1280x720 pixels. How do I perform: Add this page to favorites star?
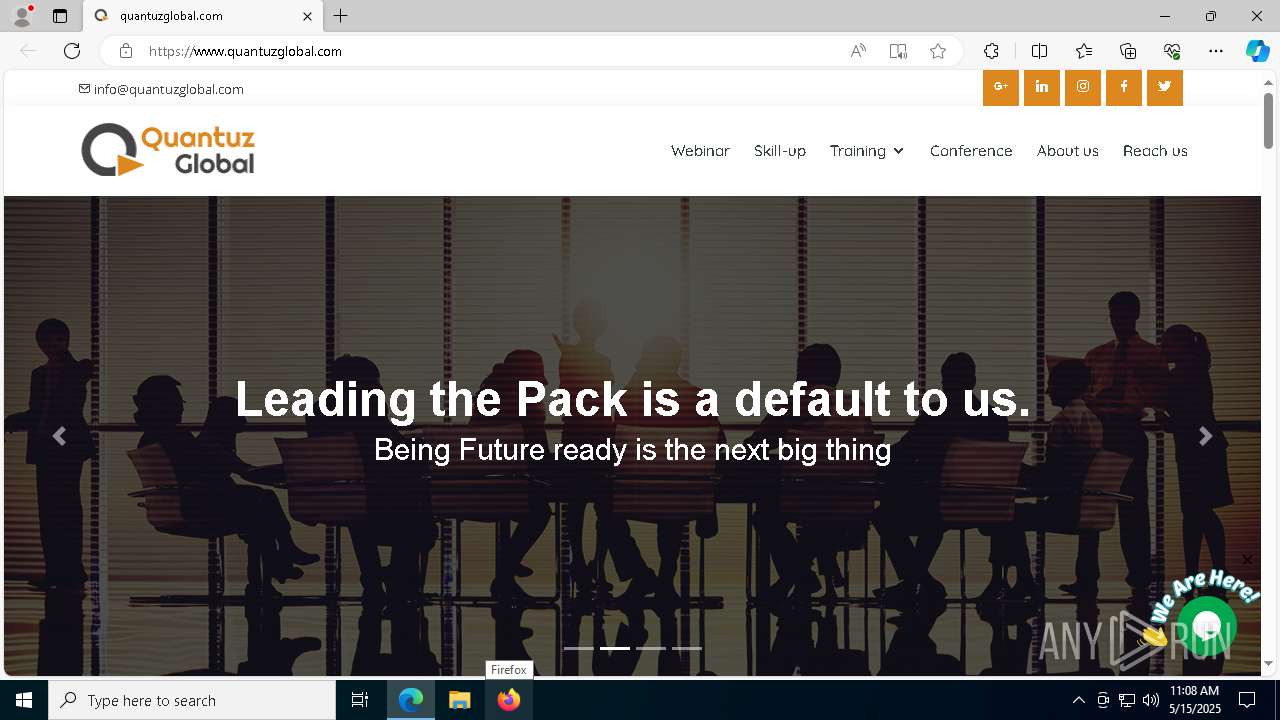[938, 51]
